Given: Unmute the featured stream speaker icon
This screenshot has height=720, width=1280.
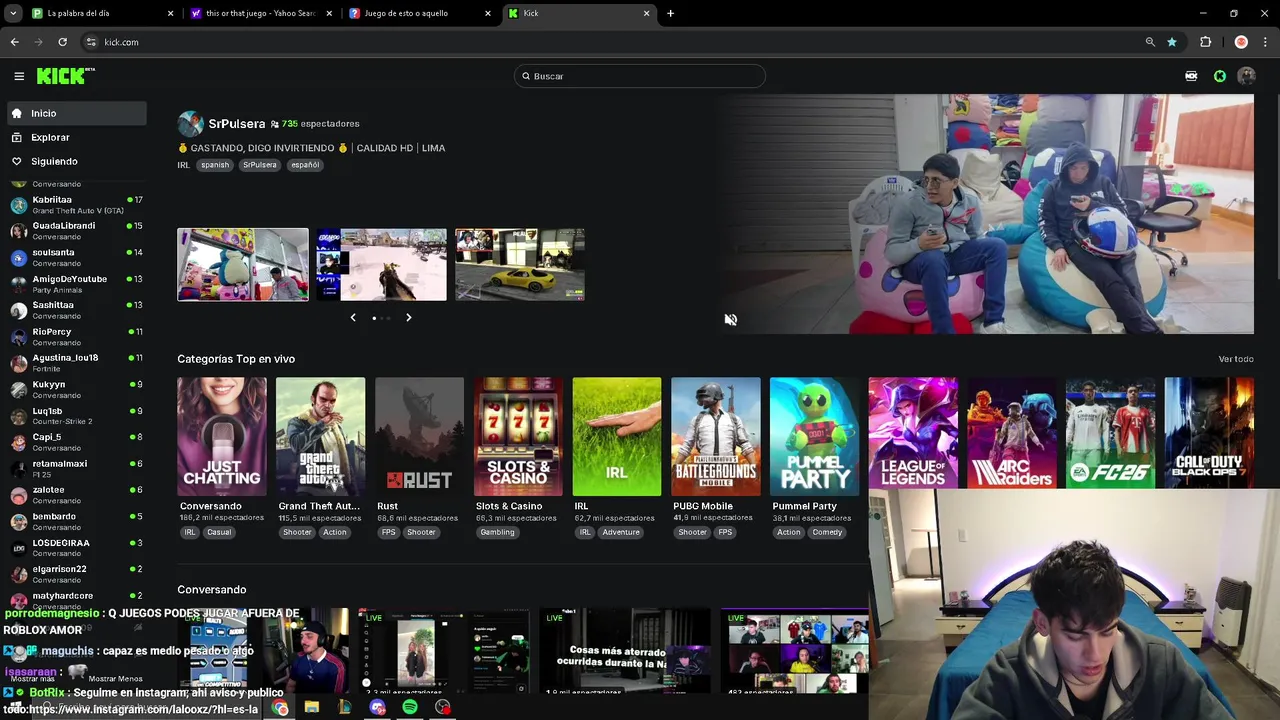Looking at the screenshot, I should (731, 320).
